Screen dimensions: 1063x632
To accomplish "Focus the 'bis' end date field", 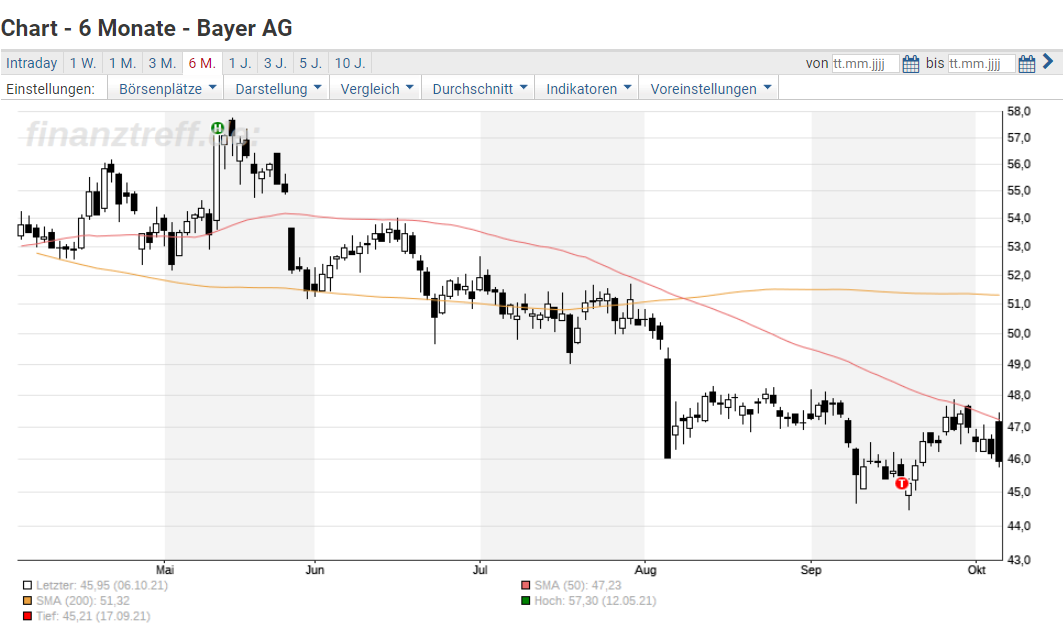I will point(982,64).
